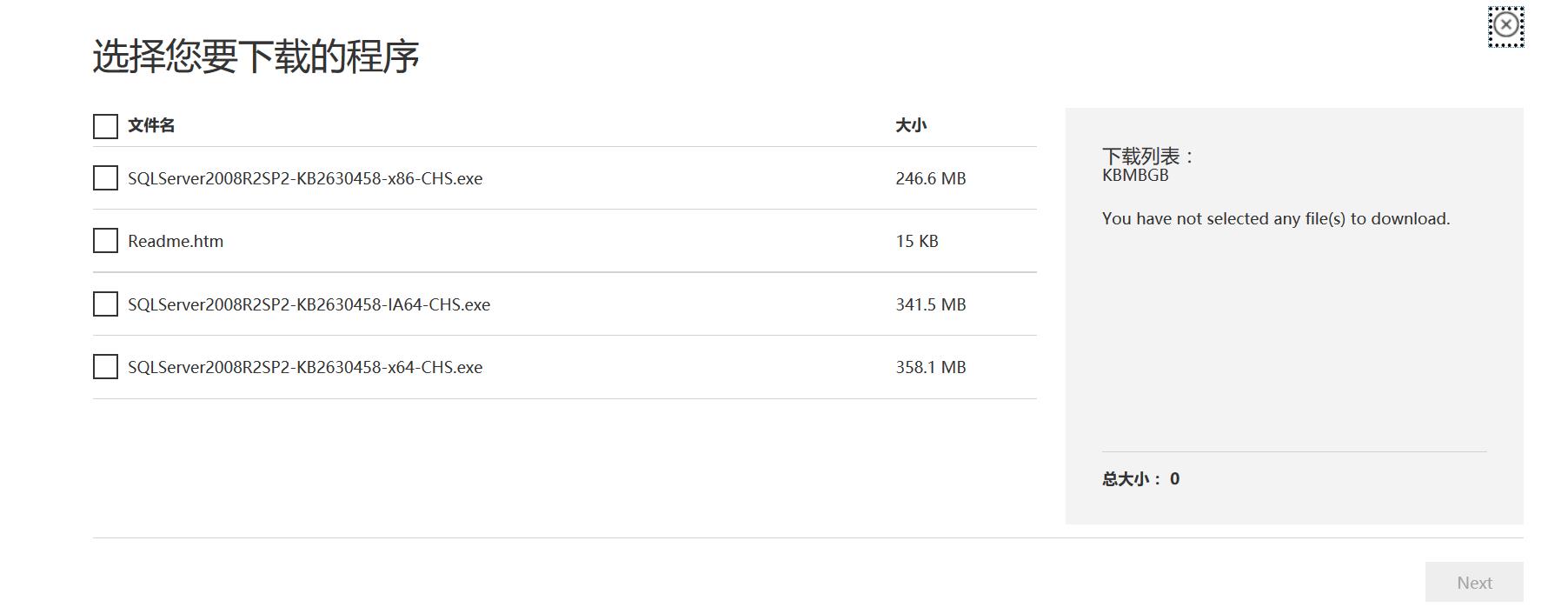1568x614 pixels.
Task: Click the Readme.htm file name
Action: pyautogui.click(x=176, y=241)
